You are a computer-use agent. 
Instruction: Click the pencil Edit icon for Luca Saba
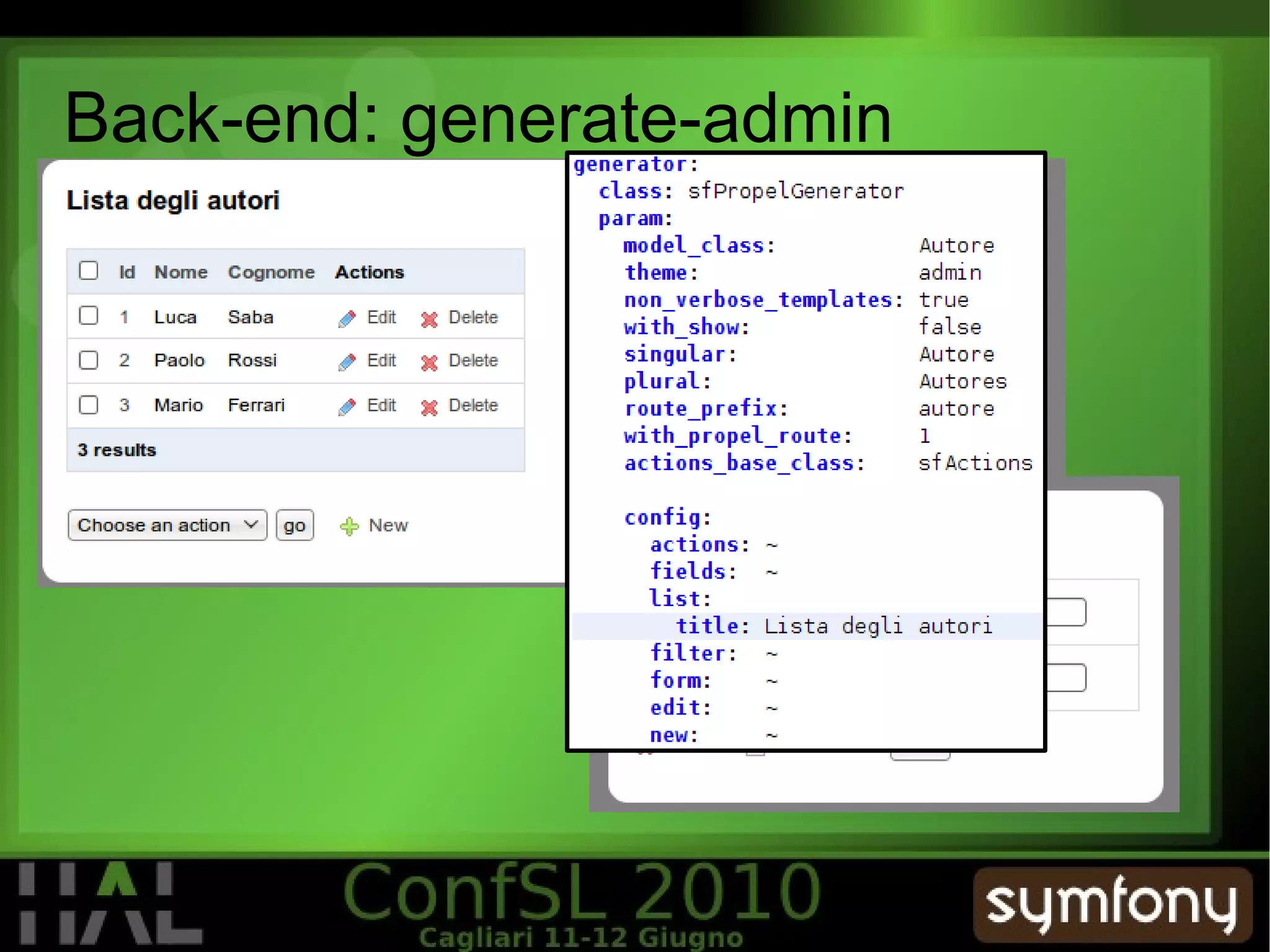coord(347,319)
